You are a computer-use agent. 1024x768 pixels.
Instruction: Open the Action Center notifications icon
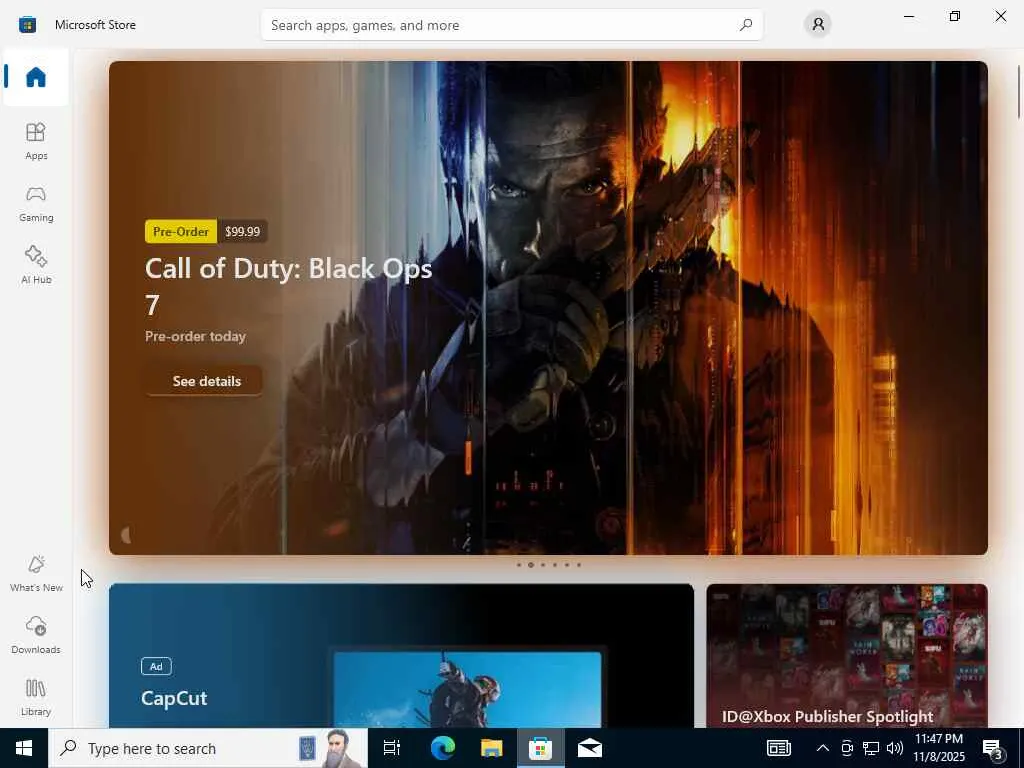pyautogui.click(x=992, y=748)
